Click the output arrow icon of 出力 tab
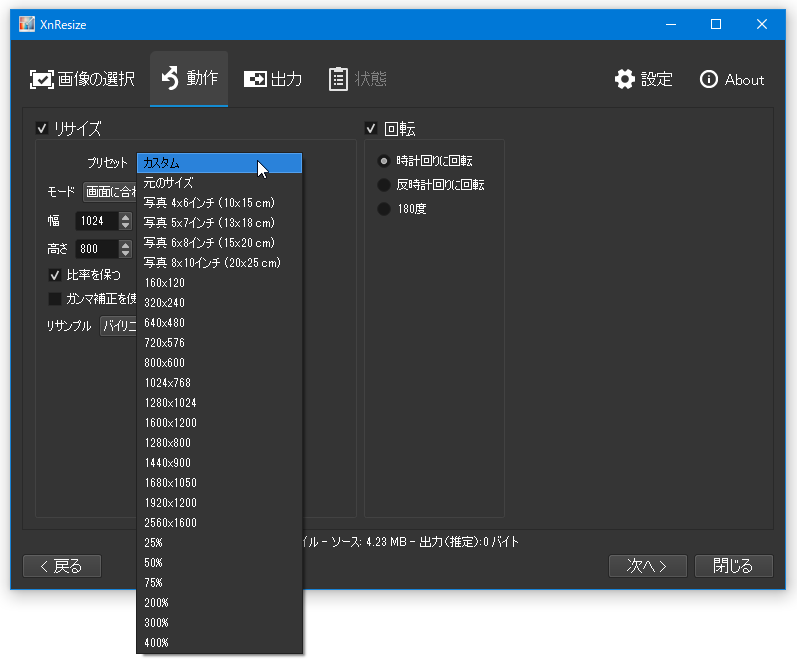The width and height of the screenshot is (797, 664). [x=255, y=79]
